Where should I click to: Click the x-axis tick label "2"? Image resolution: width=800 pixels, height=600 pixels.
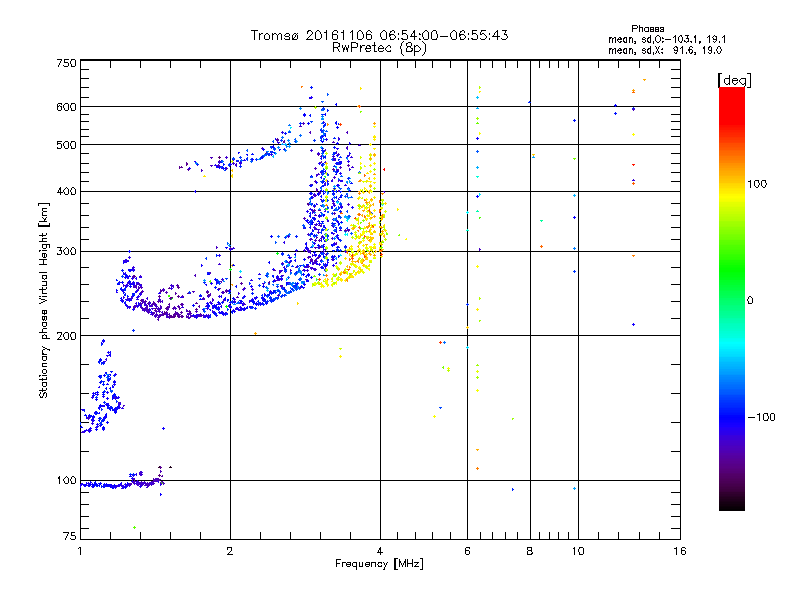[230, 551]
